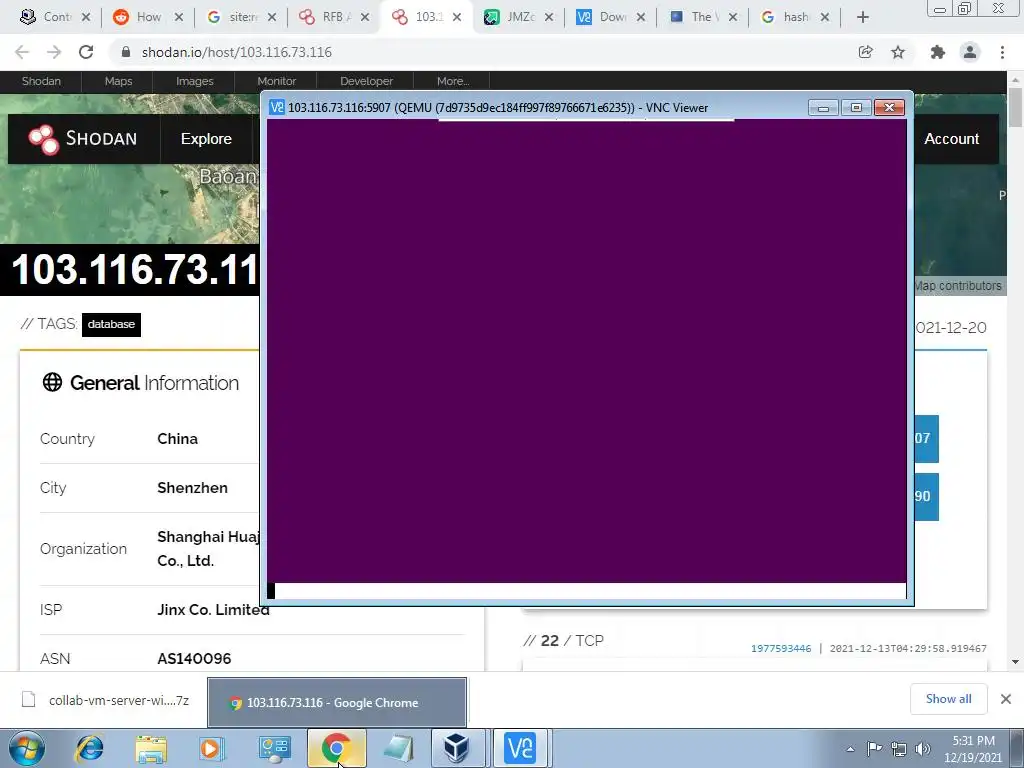The width and height of the screenshot is (1024, 768).
Task: Click the Chrome taskbar icon
Action: tap(336, 748)
